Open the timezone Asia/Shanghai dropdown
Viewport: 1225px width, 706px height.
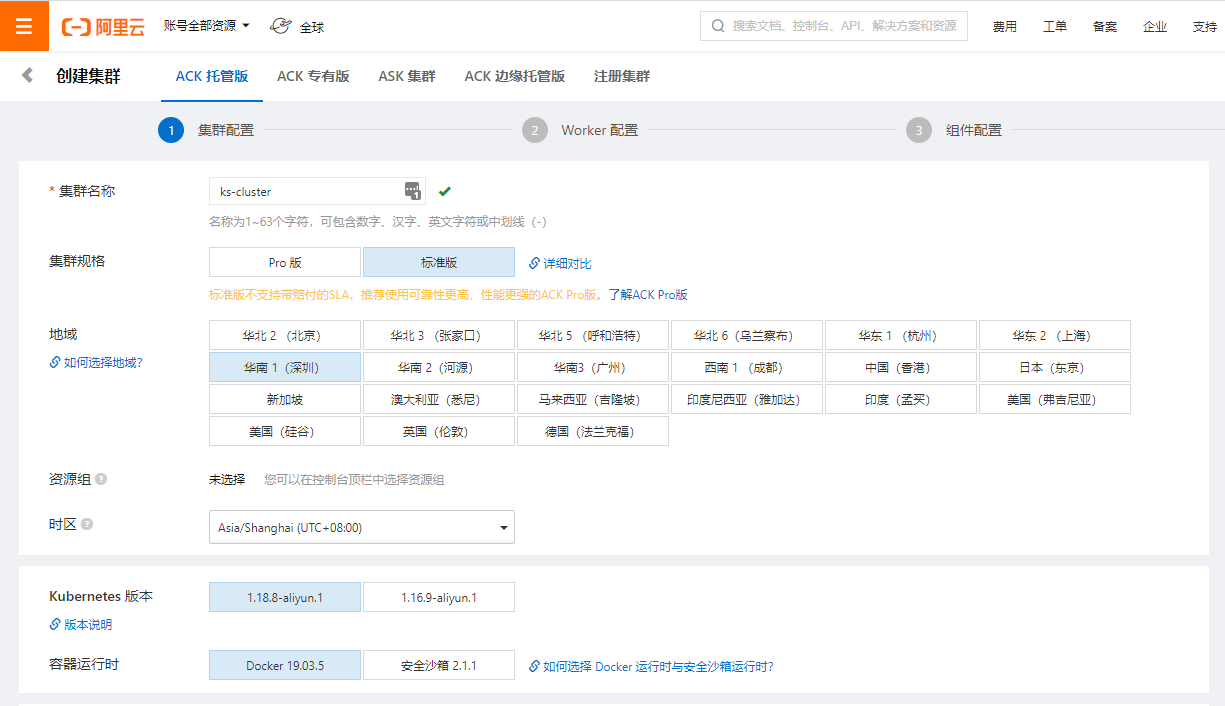coord(362,527)
